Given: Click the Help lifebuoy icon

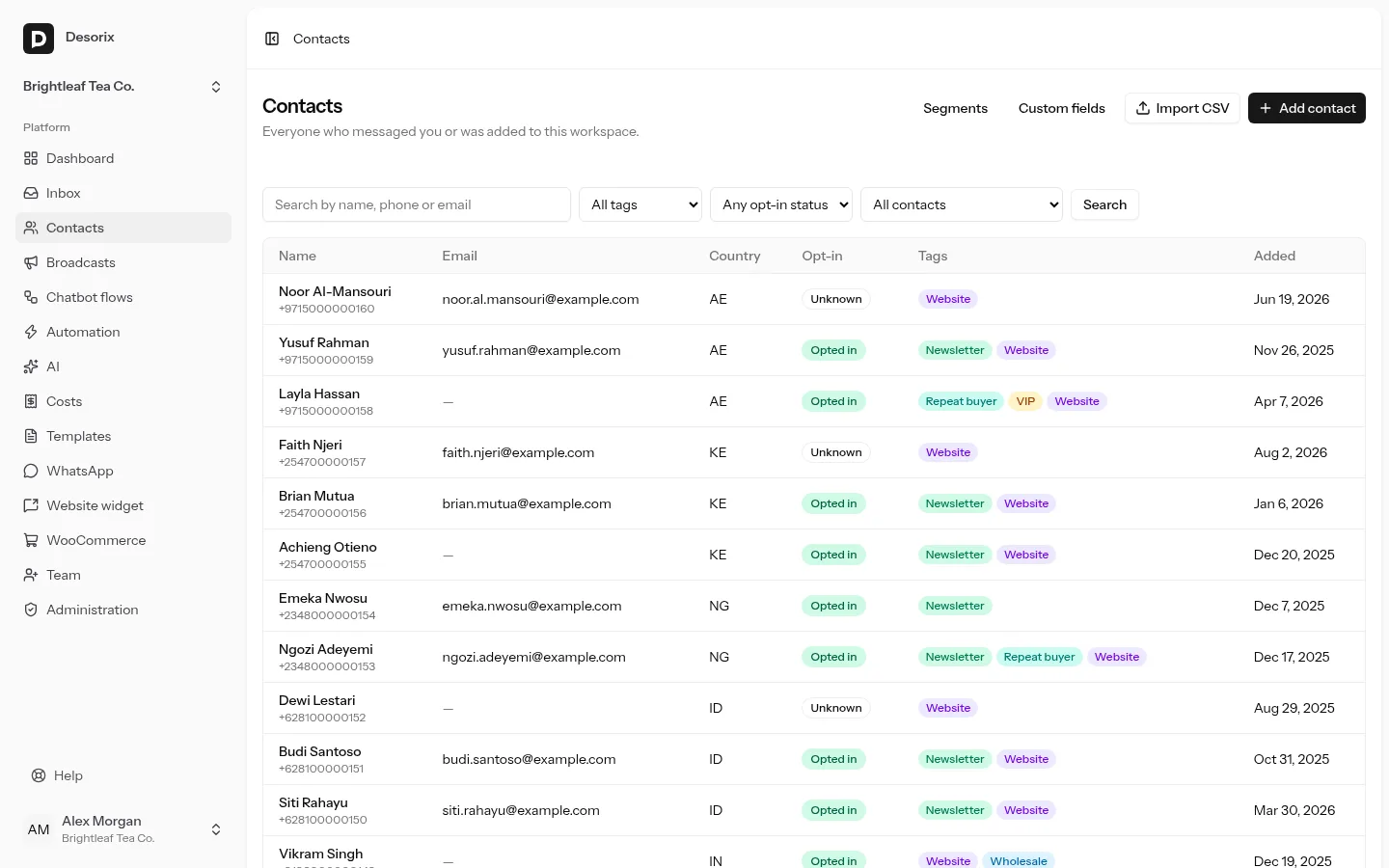Looking at the screenshot, I should point(39,775).
